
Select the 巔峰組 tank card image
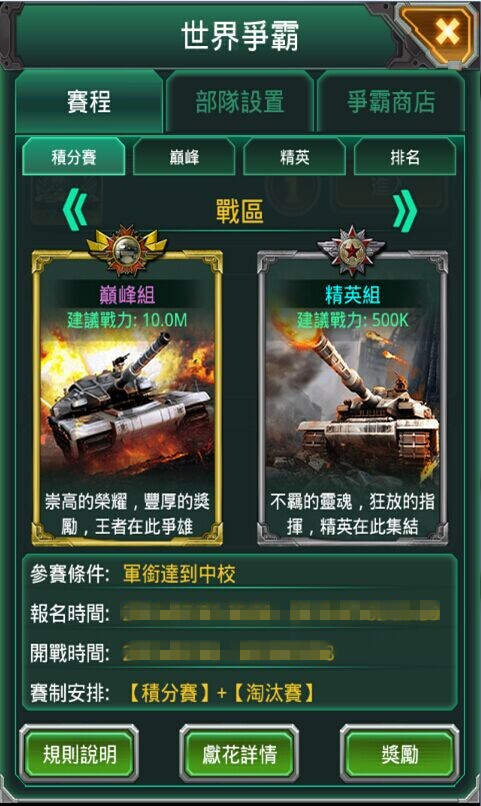click(x=127, y=398)
